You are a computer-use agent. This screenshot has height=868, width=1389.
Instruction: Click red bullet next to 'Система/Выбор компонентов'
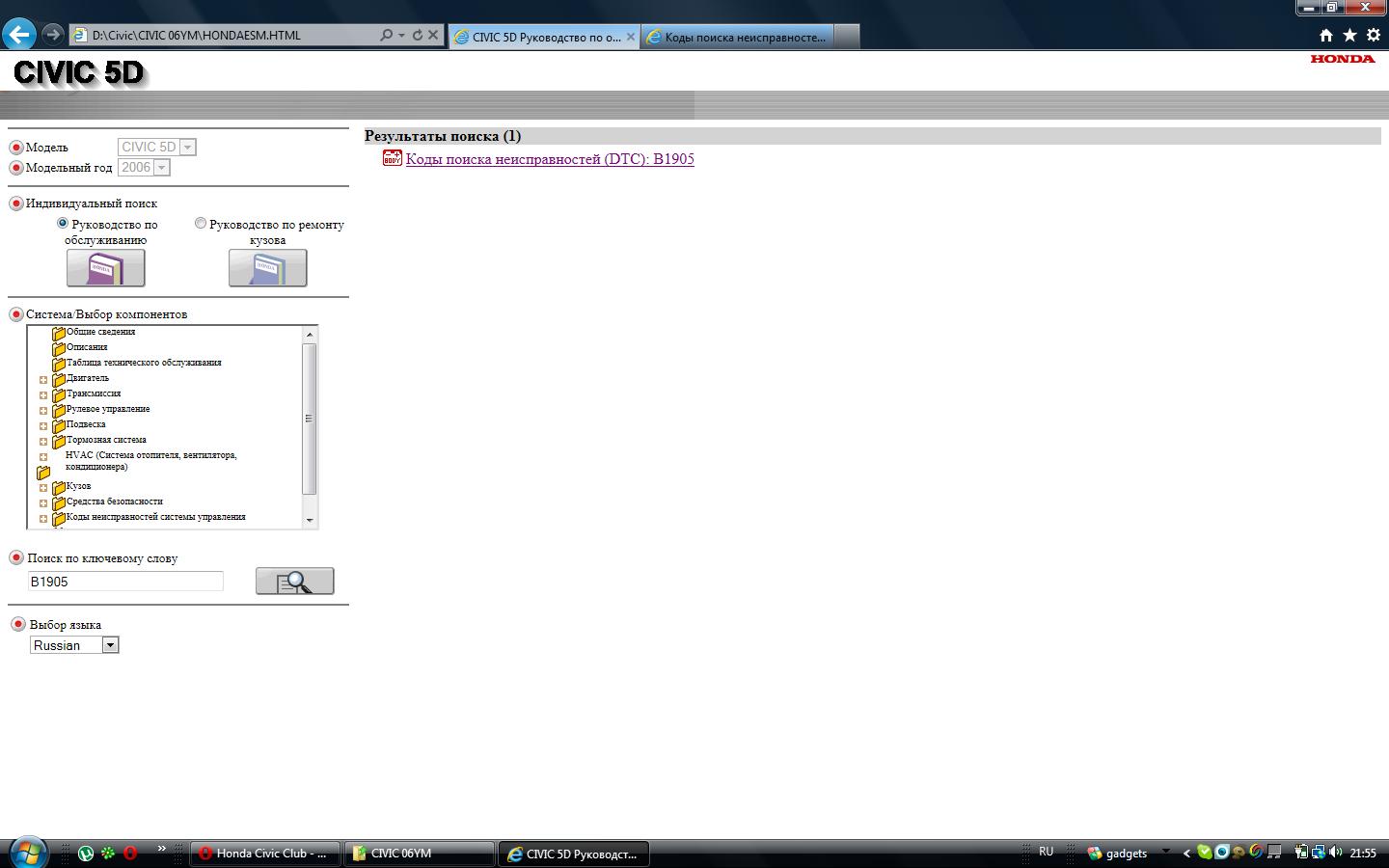[x=16, y=314]
